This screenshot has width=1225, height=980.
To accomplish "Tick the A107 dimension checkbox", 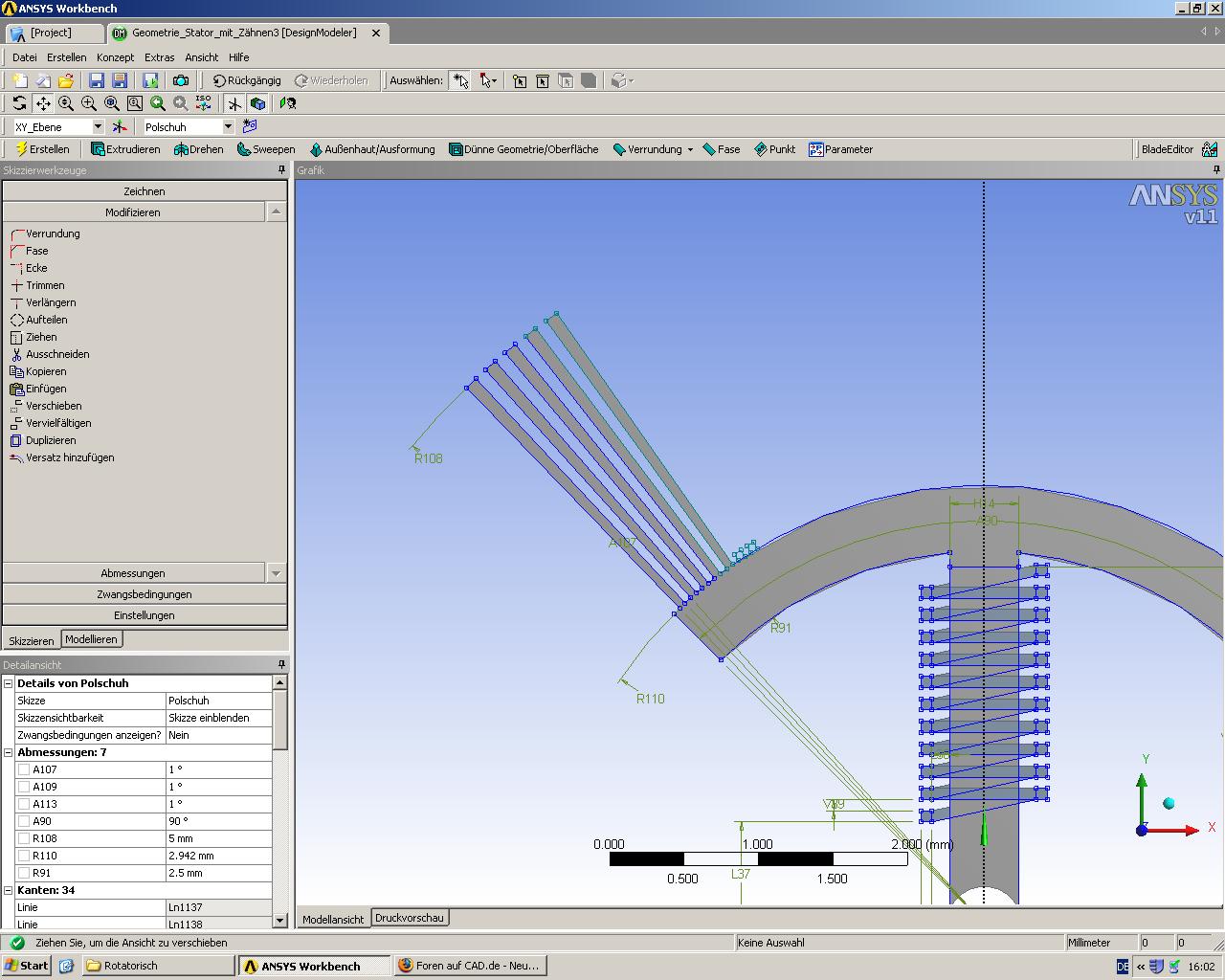I will pyautogui.click(x=24, y=769).
